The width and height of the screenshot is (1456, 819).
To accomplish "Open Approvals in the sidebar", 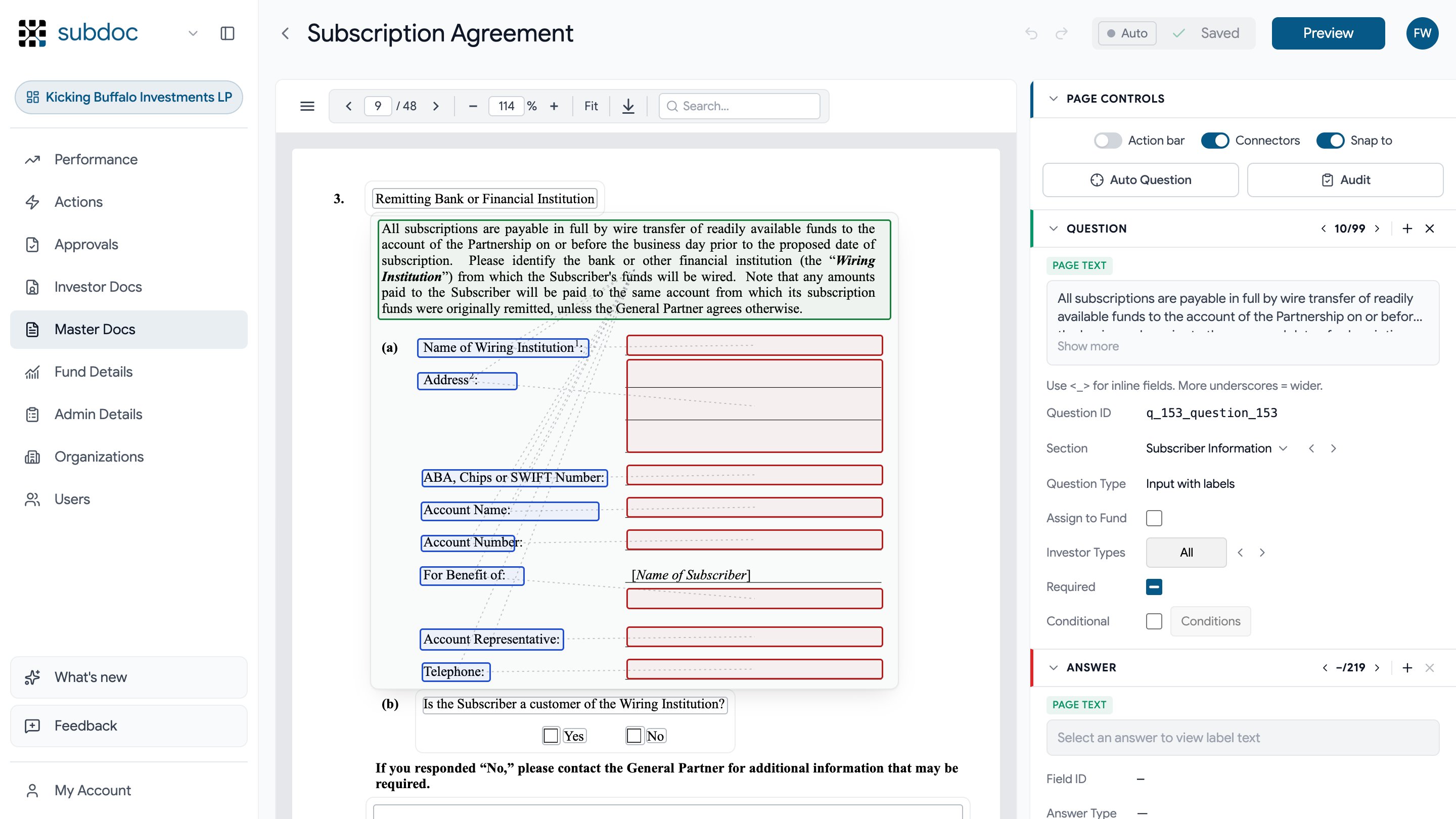I will click(129, 244).
